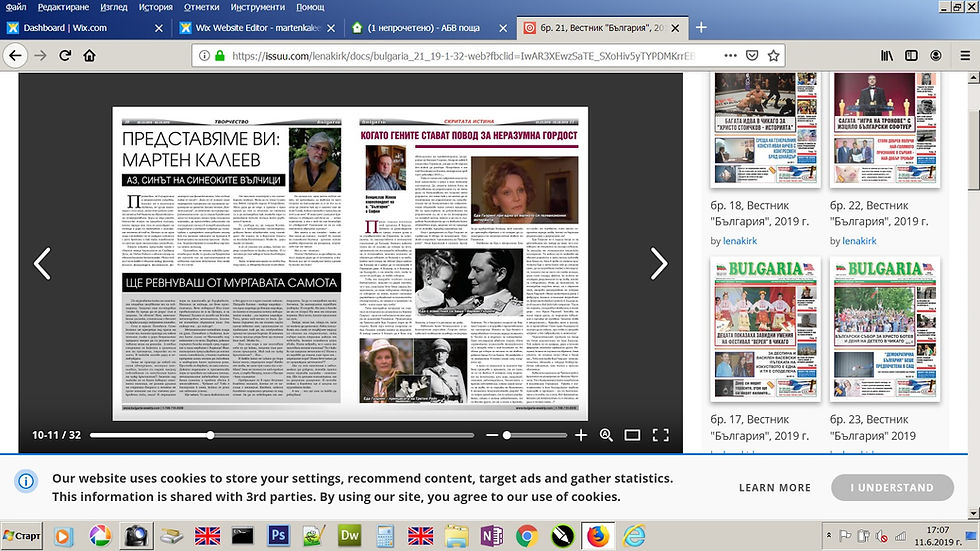Screen dimensions: 980x551
Task: Open the Изглед menu
Action: coord(114,7)
